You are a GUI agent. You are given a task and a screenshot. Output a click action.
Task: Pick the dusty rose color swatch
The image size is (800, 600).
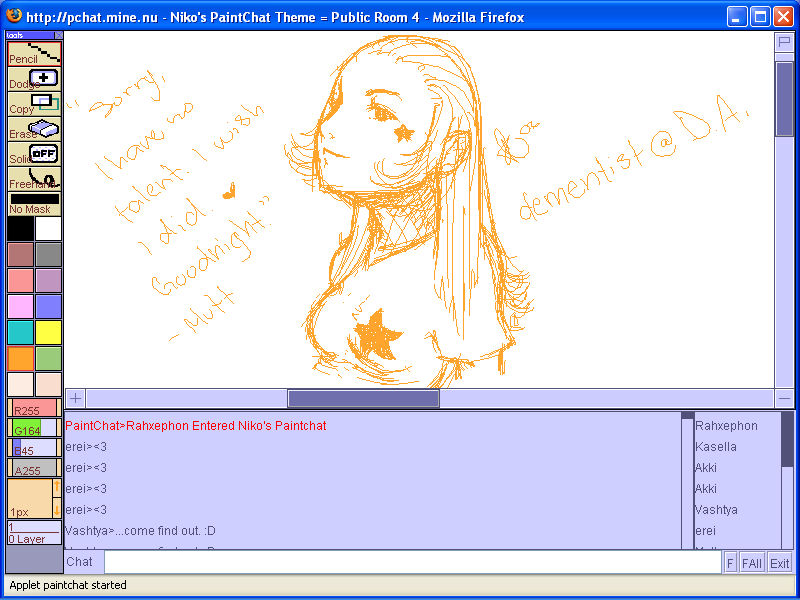[x=20, y=255]
